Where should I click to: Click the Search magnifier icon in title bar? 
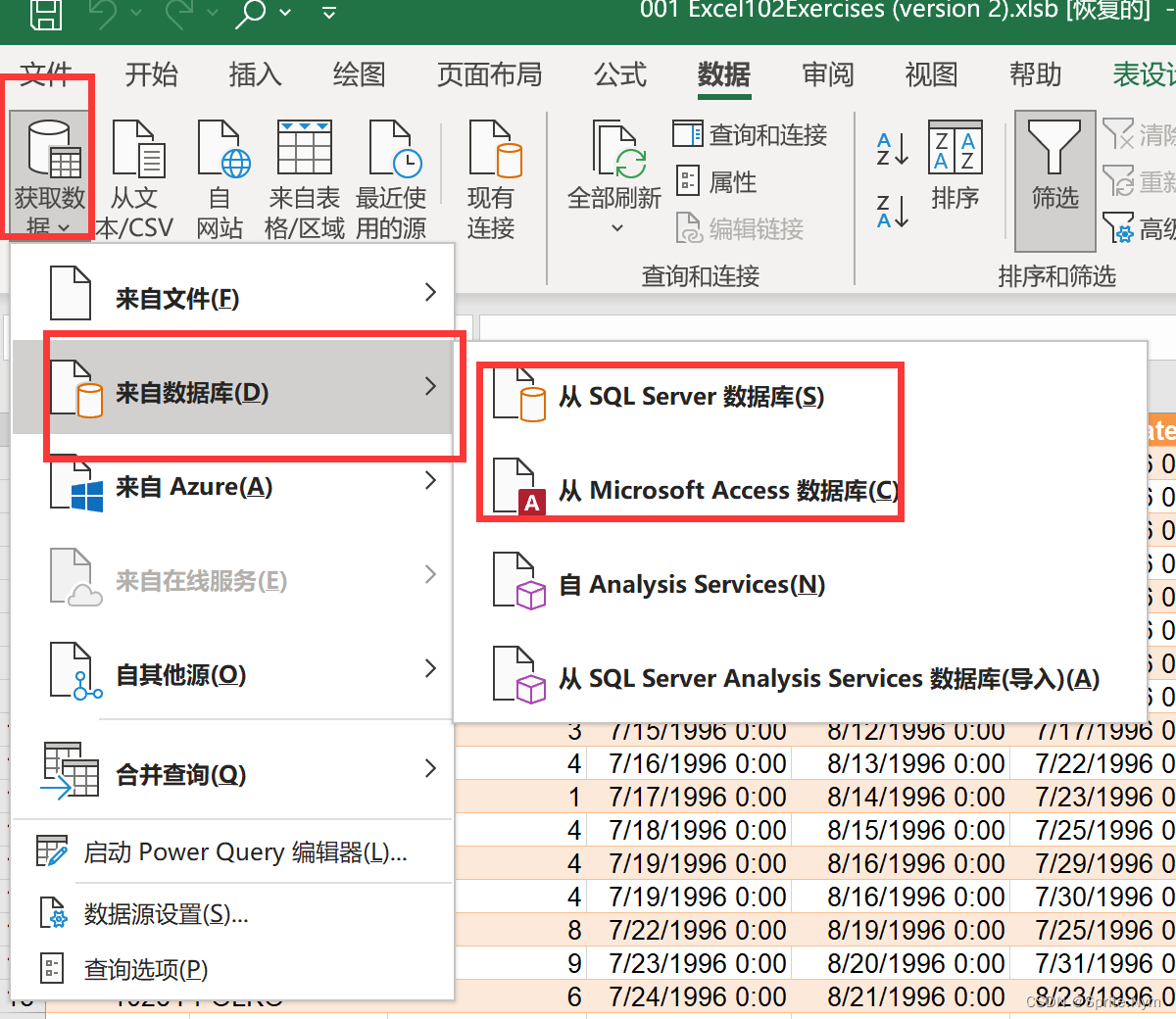coord(251,13)
